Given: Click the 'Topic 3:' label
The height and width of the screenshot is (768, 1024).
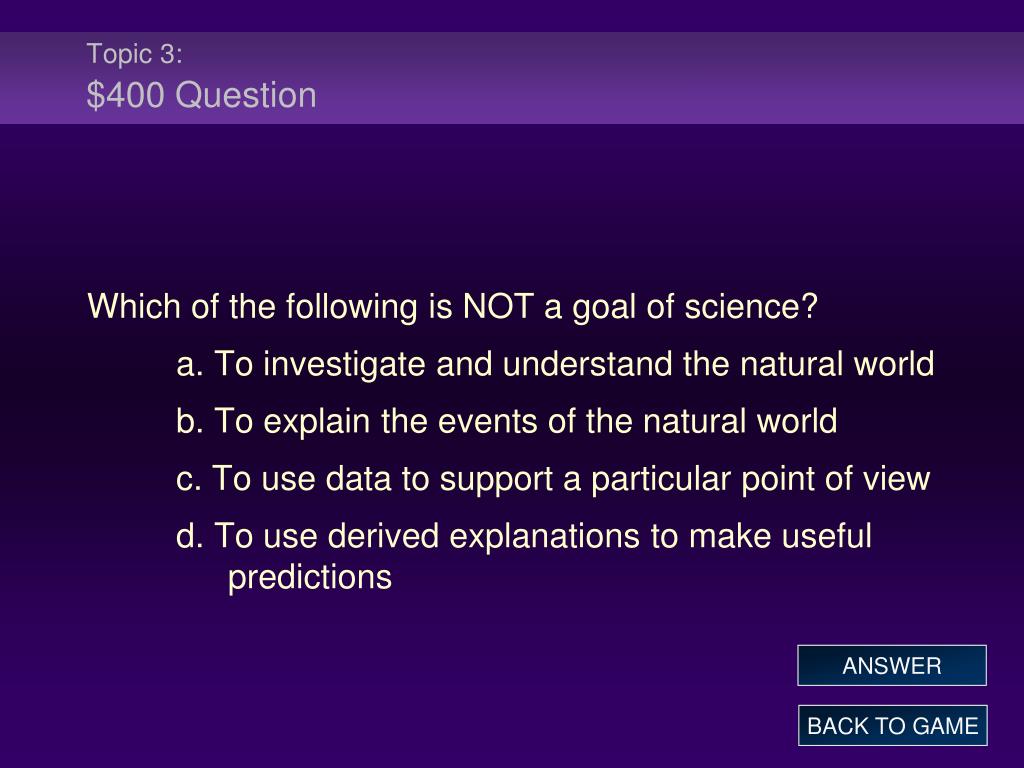Looking at the screenshot, I should point(135,54).
